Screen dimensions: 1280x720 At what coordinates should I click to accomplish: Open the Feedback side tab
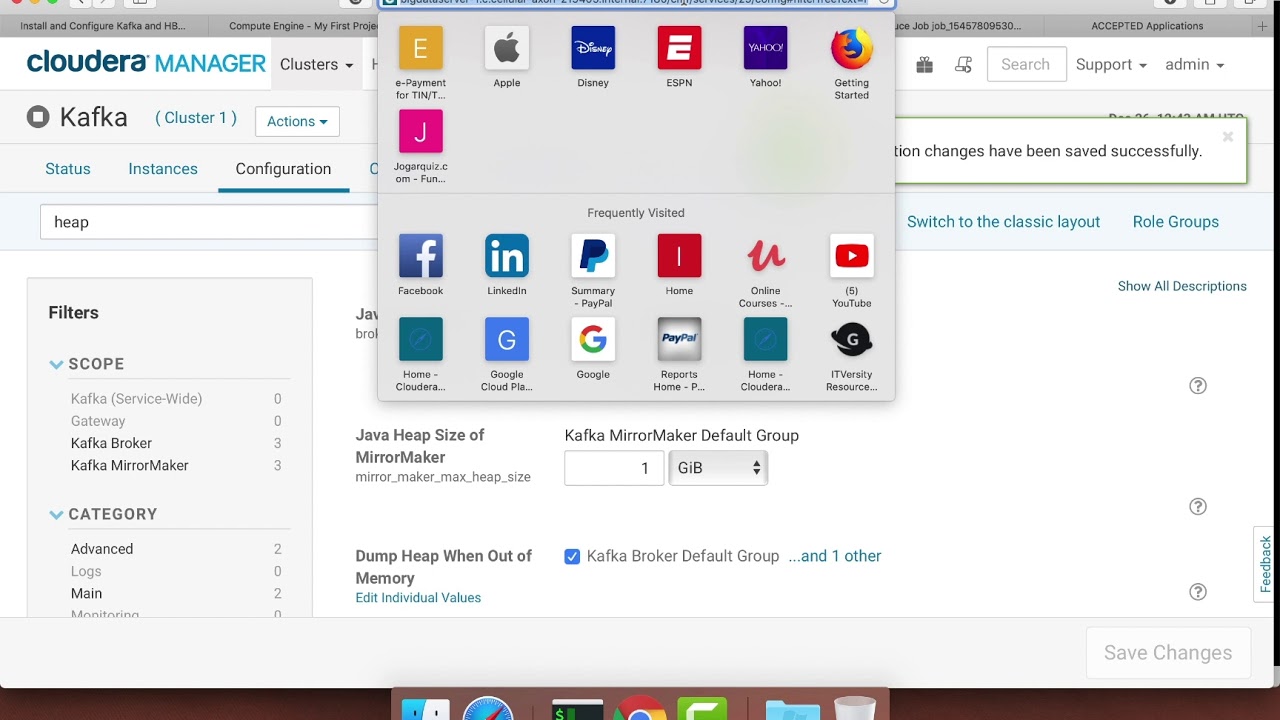1266,565
